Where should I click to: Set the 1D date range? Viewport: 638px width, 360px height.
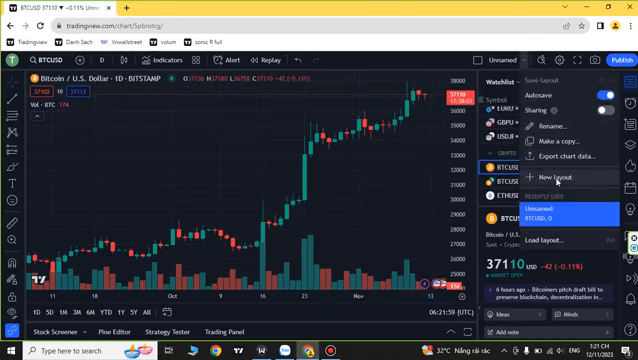(x=37, y=312)
